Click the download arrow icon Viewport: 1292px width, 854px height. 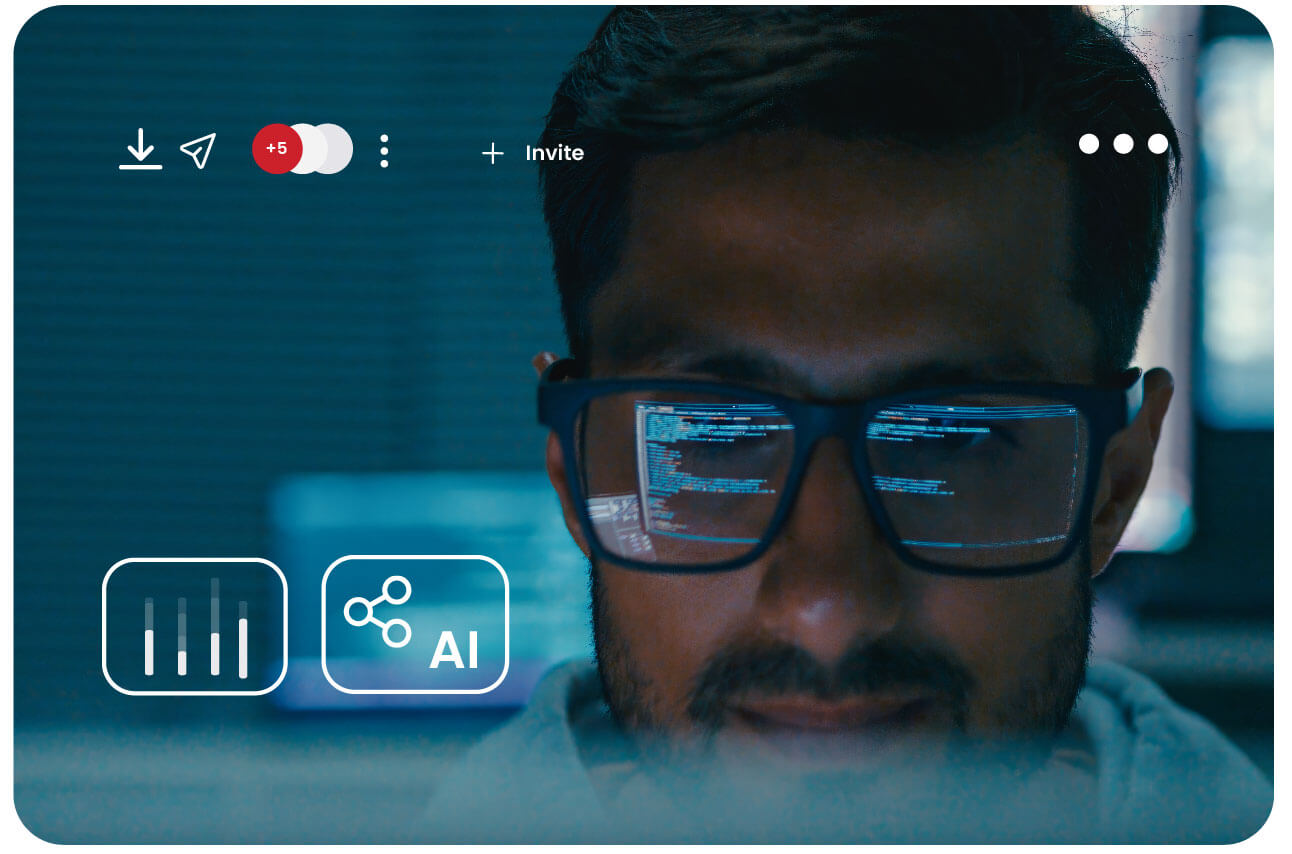(140, 149)
